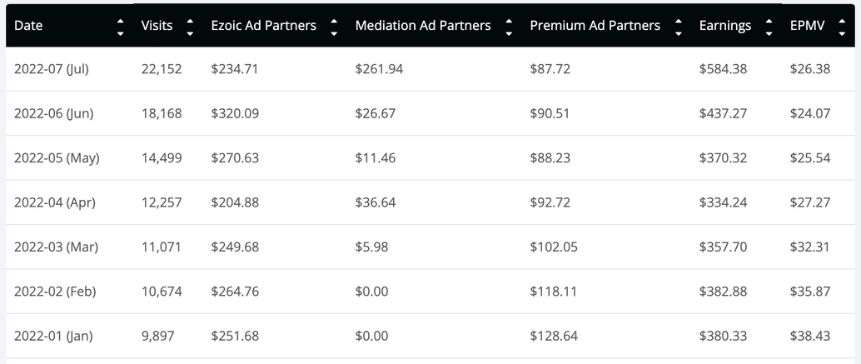Select the Date column header label
The width and height of the screenshot is (861, 364).
(x=28, y=26)
